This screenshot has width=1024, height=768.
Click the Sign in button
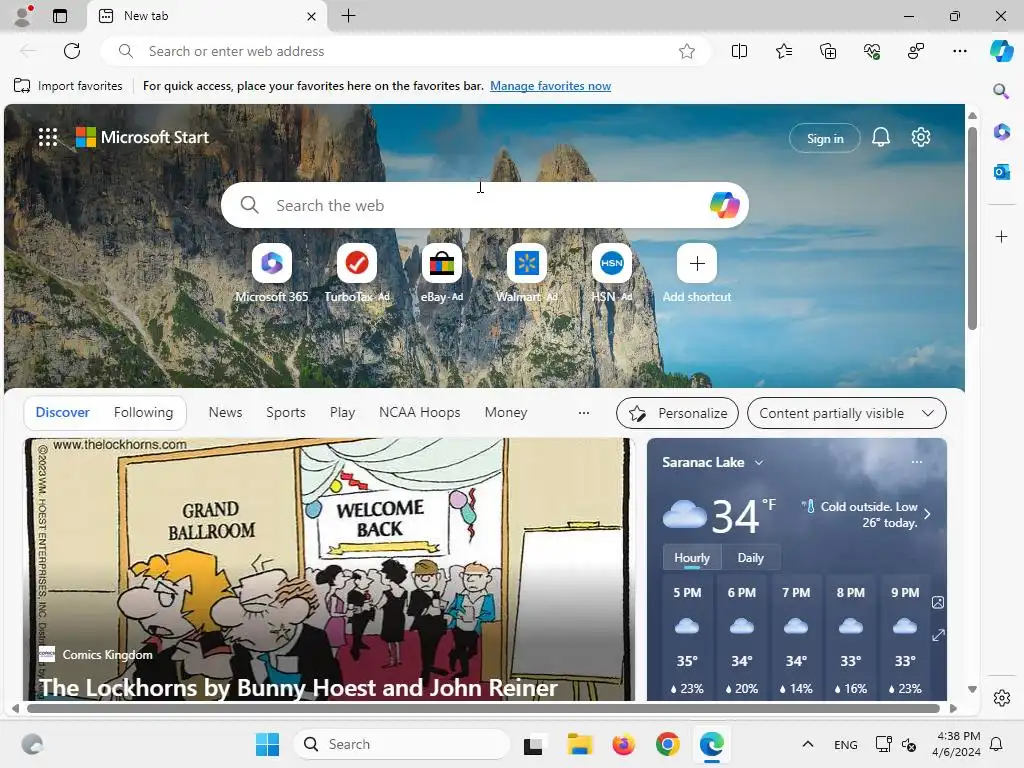[825, 138]
